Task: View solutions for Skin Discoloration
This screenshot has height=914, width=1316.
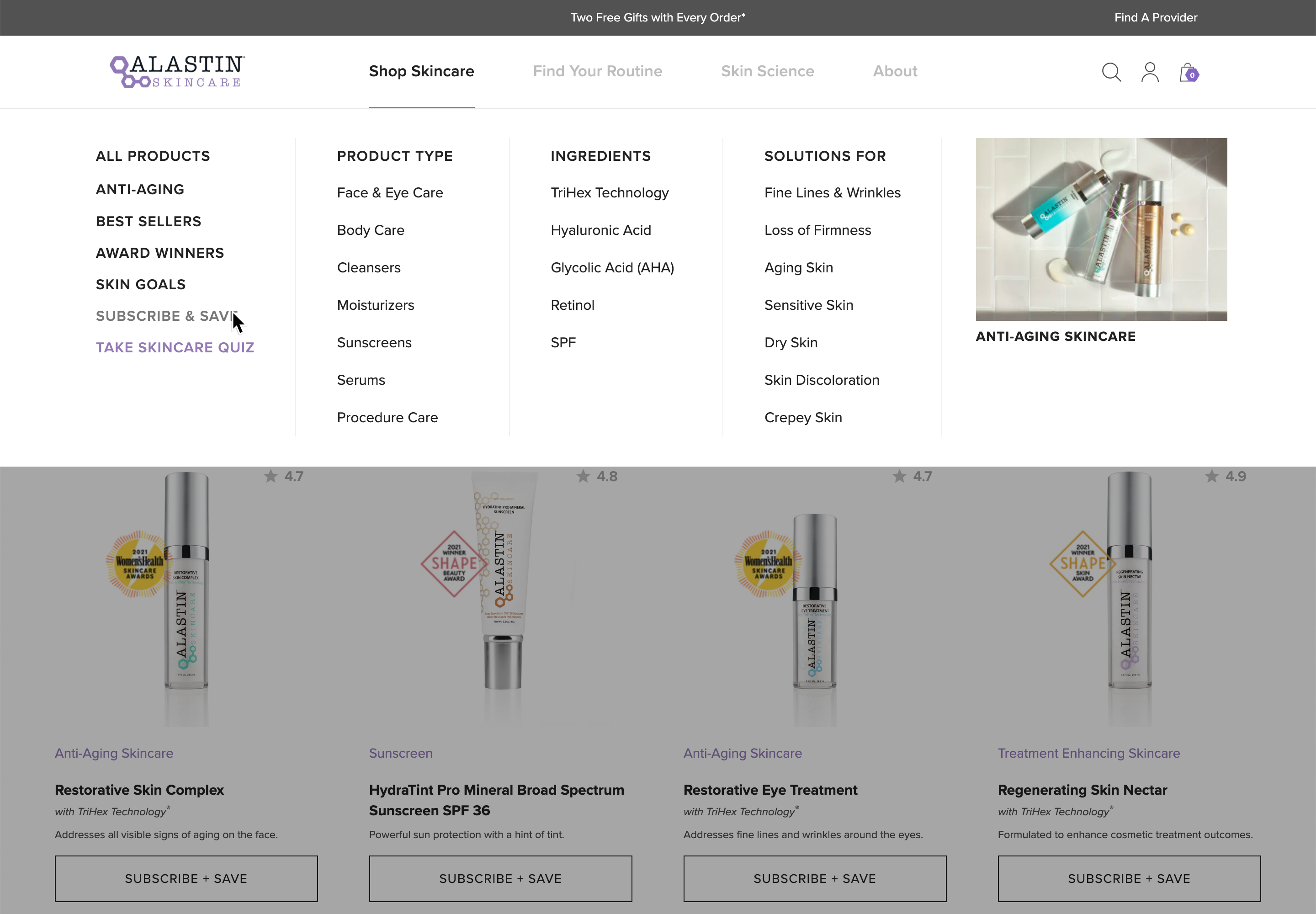Action: tap(822, 380)
